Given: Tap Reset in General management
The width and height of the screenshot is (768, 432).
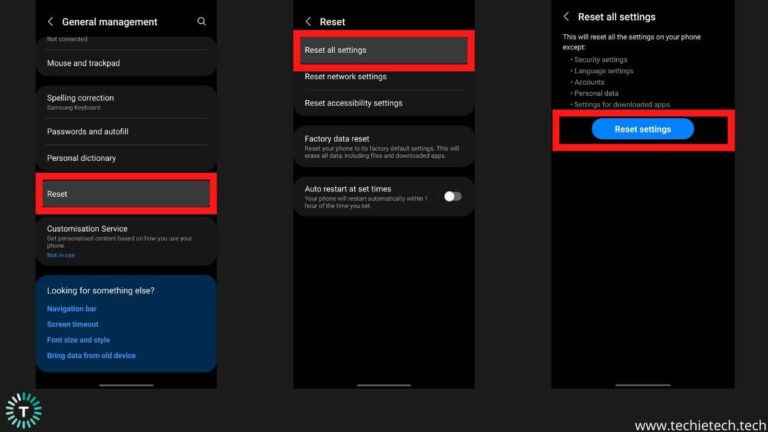Looking at the screenshot, I should click(x=126, y=194).
